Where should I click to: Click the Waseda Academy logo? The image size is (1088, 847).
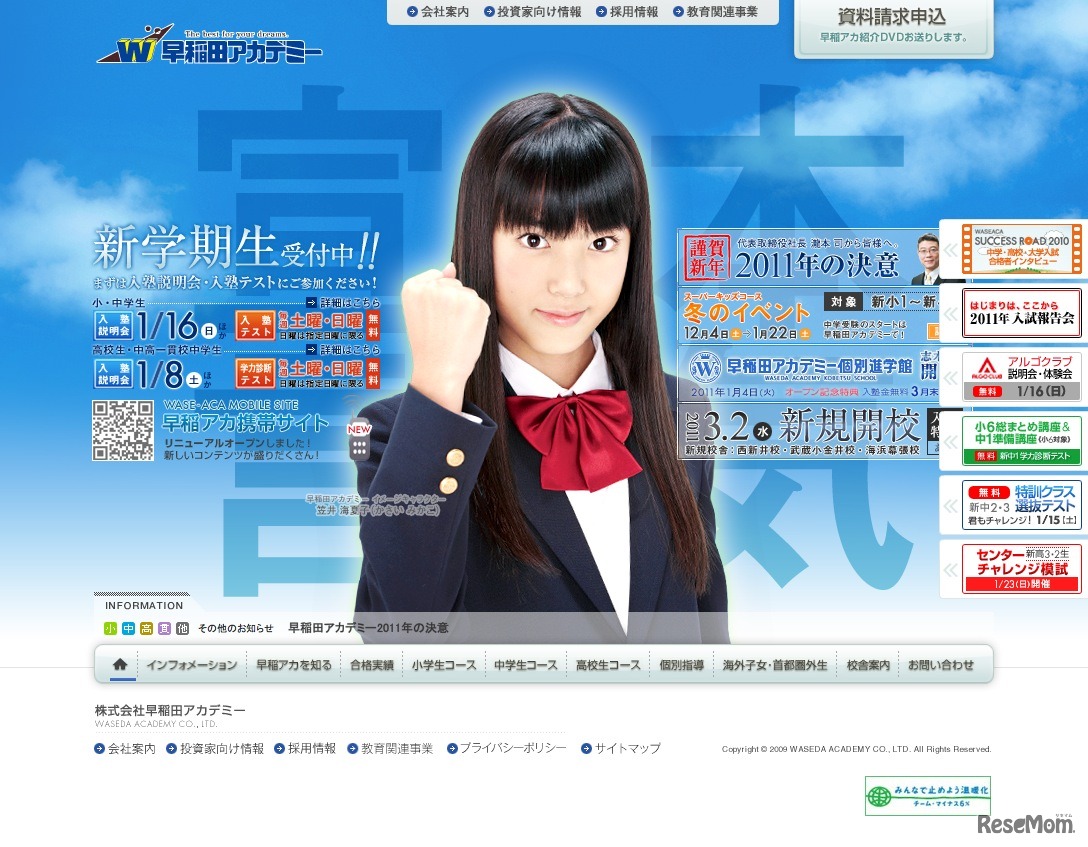(x=210, y=45)
